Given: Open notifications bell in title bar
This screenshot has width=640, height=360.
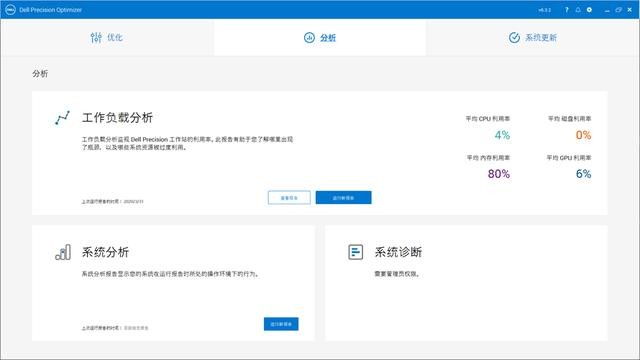Looking at the screenshot, I should (578, 10).
